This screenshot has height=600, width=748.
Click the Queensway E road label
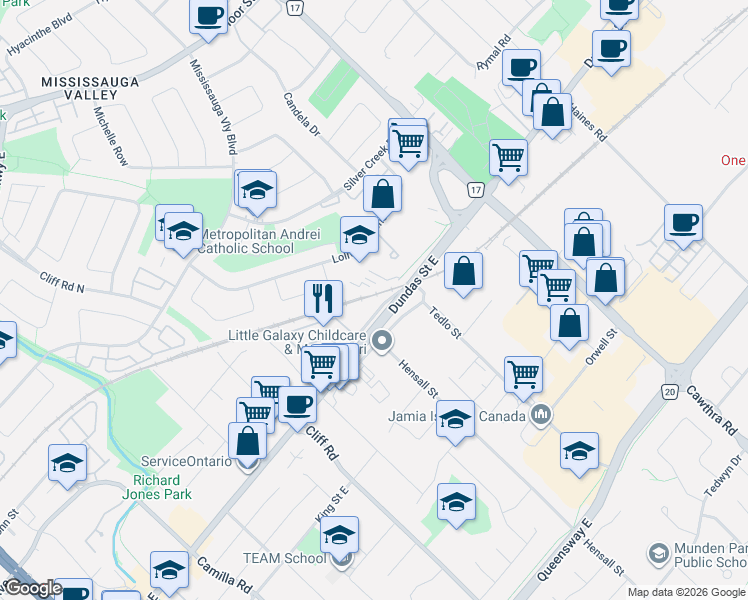coord(564,550)
